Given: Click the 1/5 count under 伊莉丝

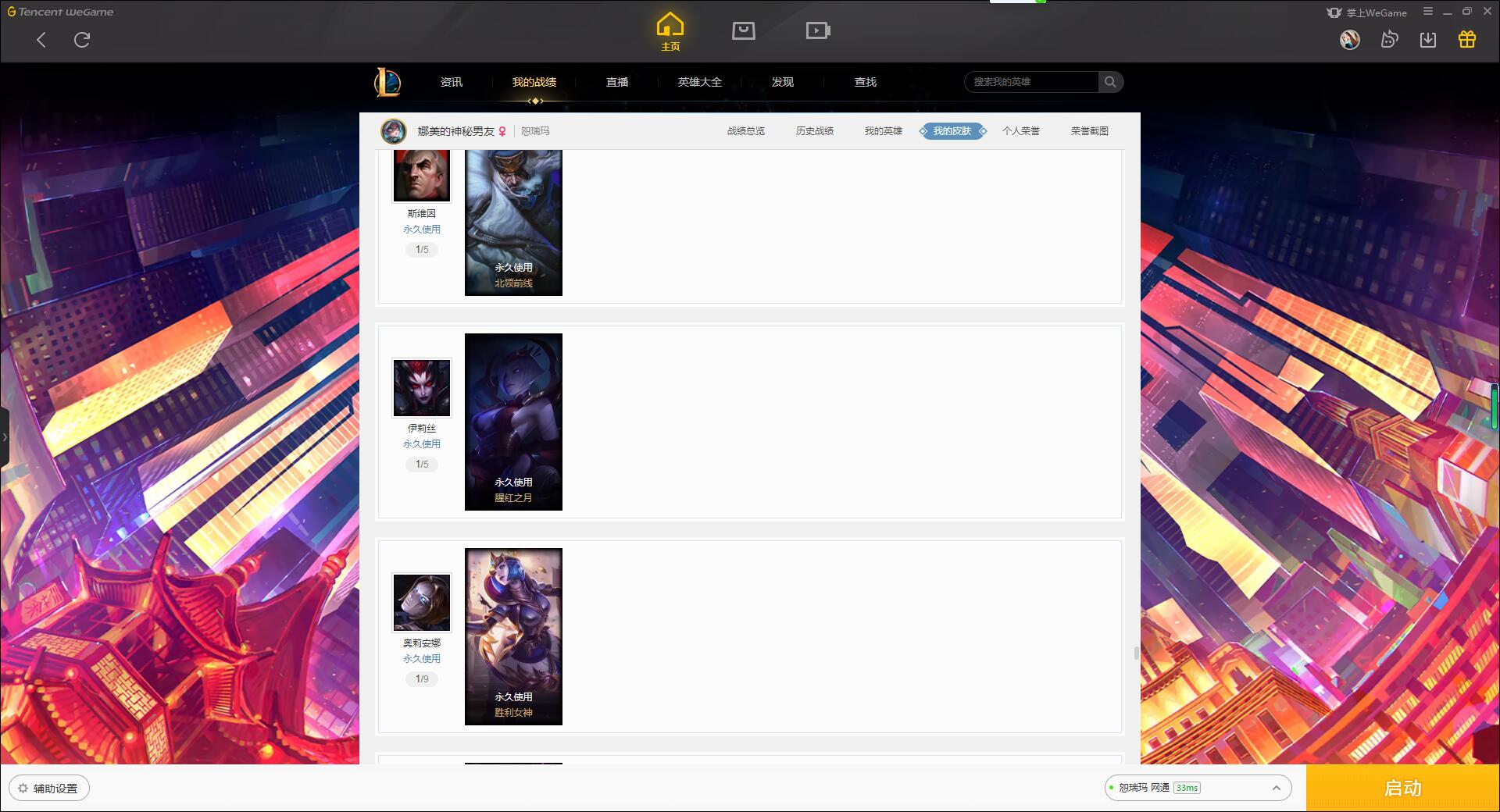Looking at the screenshot, I should [x=422, y=465].
